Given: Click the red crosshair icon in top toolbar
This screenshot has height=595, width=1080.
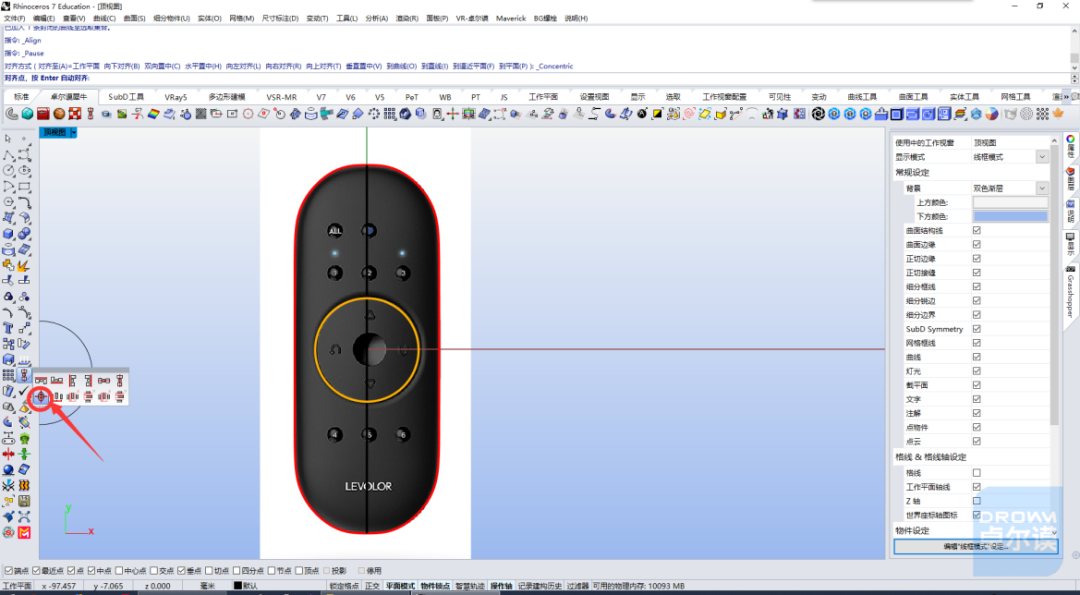Looking at the screenshot, I should click(x=453, y=114).
